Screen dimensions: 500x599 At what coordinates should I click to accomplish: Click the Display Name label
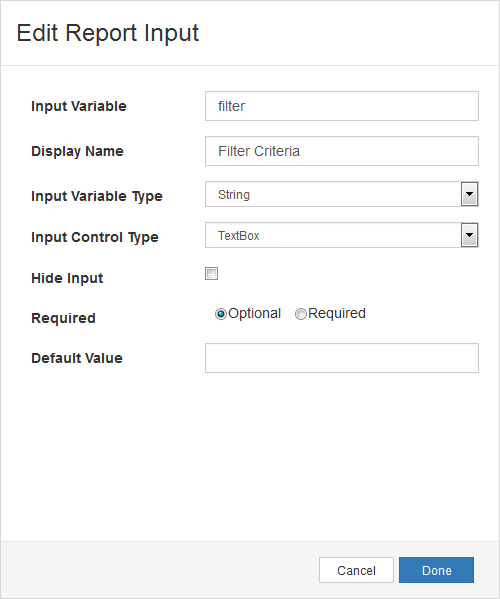(x=78, y=151)
